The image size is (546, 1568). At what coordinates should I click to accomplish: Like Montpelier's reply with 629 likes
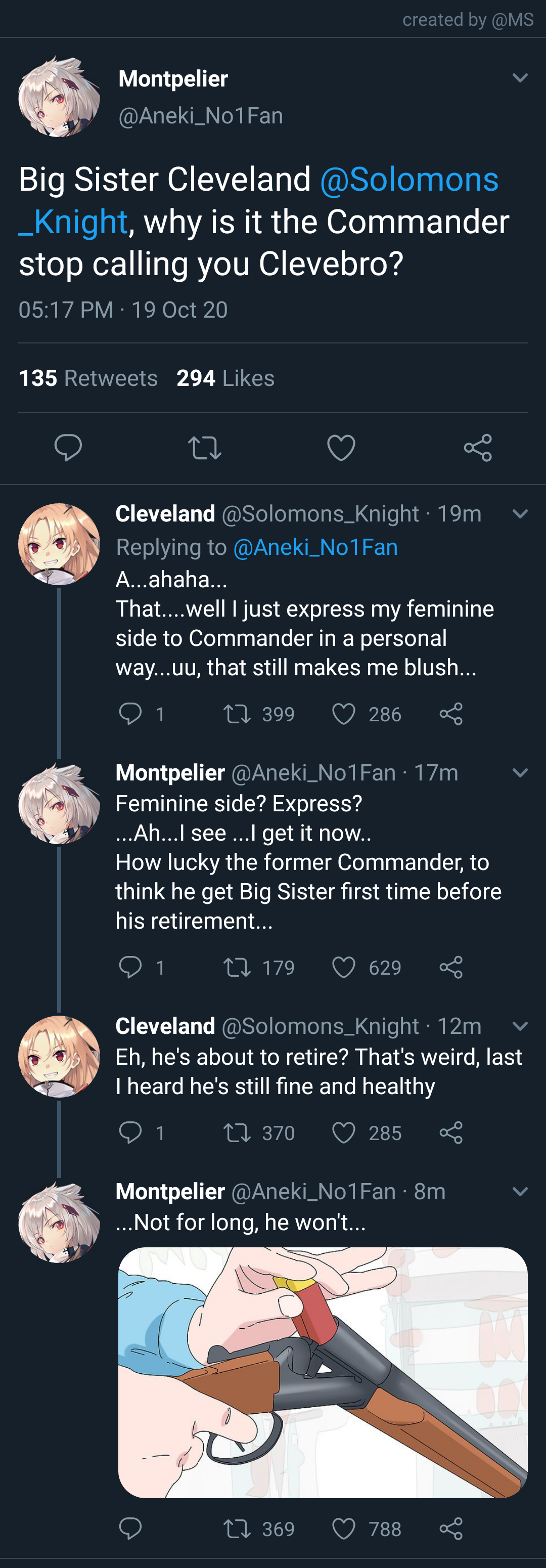click(x=343, y=967)
